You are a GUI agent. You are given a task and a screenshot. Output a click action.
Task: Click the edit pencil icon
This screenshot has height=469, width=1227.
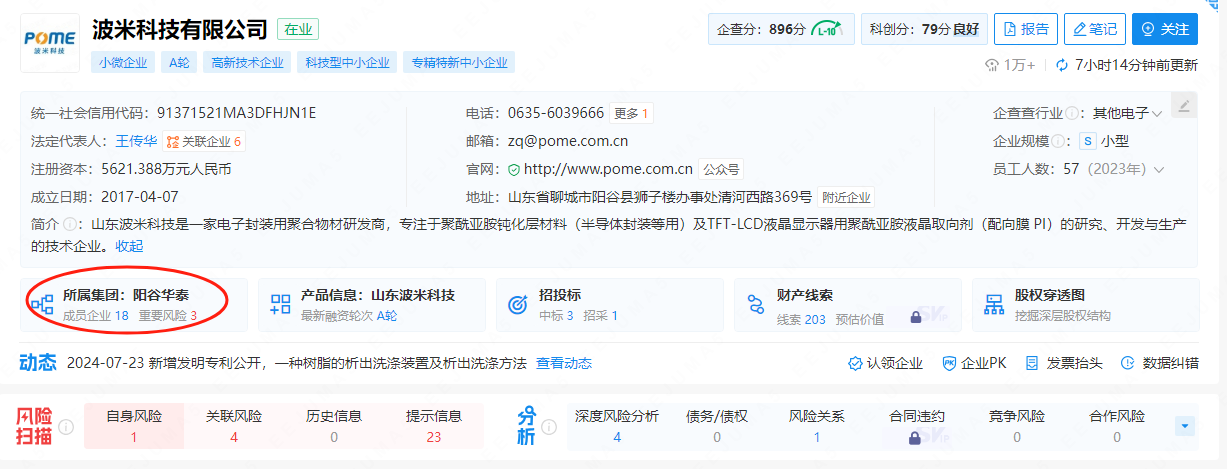pyautogui.click(x=1183, y=105)
